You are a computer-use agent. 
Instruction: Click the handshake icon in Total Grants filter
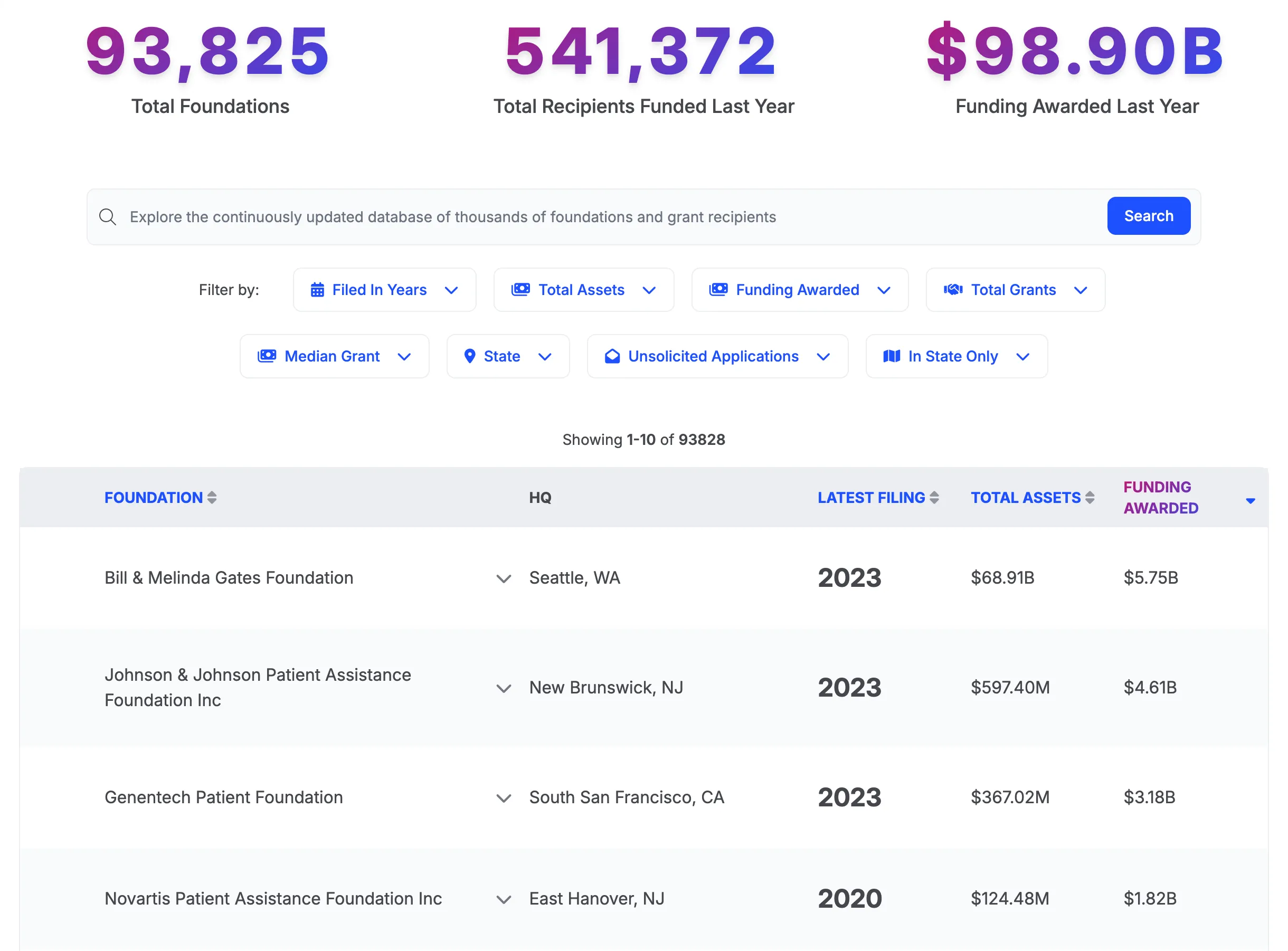click(953, 290)
